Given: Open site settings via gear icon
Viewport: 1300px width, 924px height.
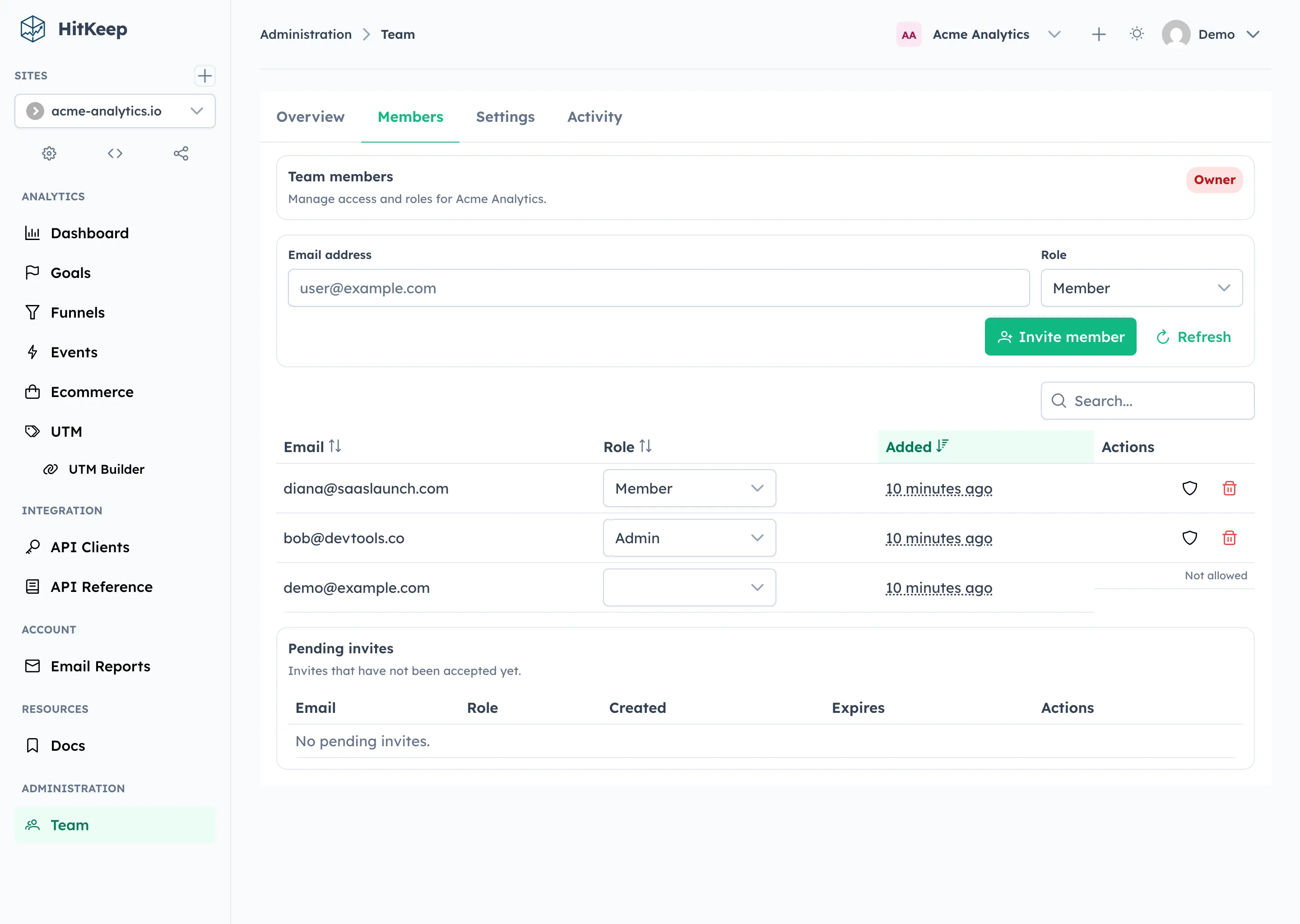Looking at the screenshot, I should coord(49,153).
